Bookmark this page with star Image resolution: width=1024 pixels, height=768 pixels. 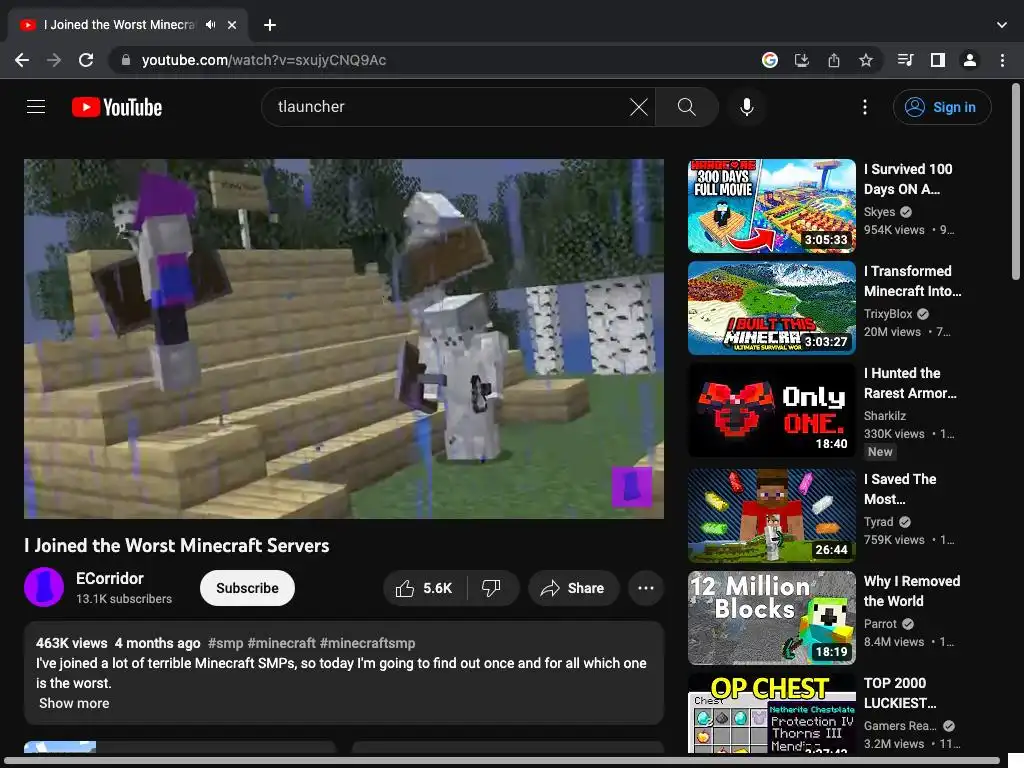click(x=866, y=60)
